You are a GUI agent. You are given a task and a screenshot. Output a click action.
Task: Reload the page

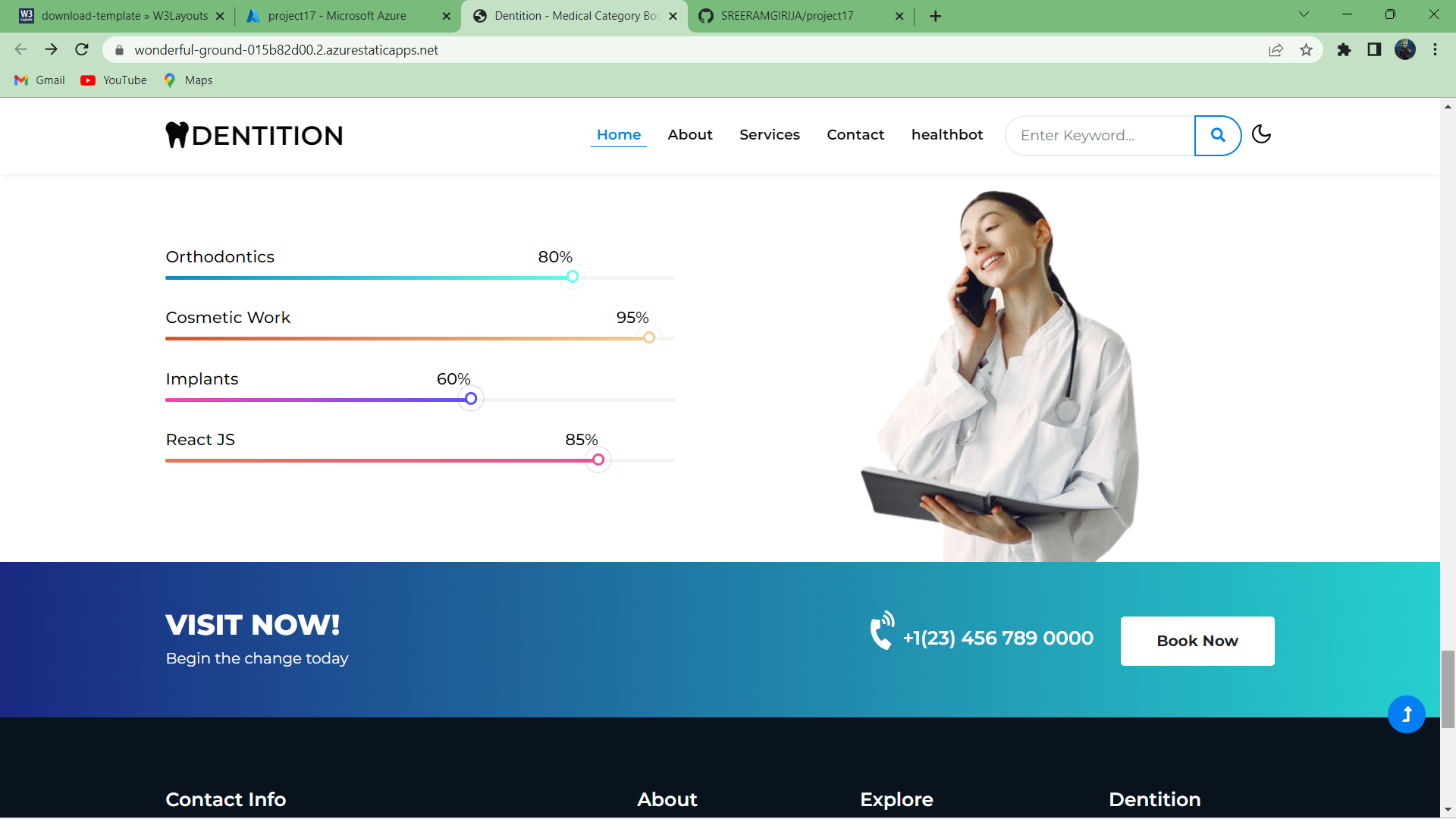click(82, 50)
